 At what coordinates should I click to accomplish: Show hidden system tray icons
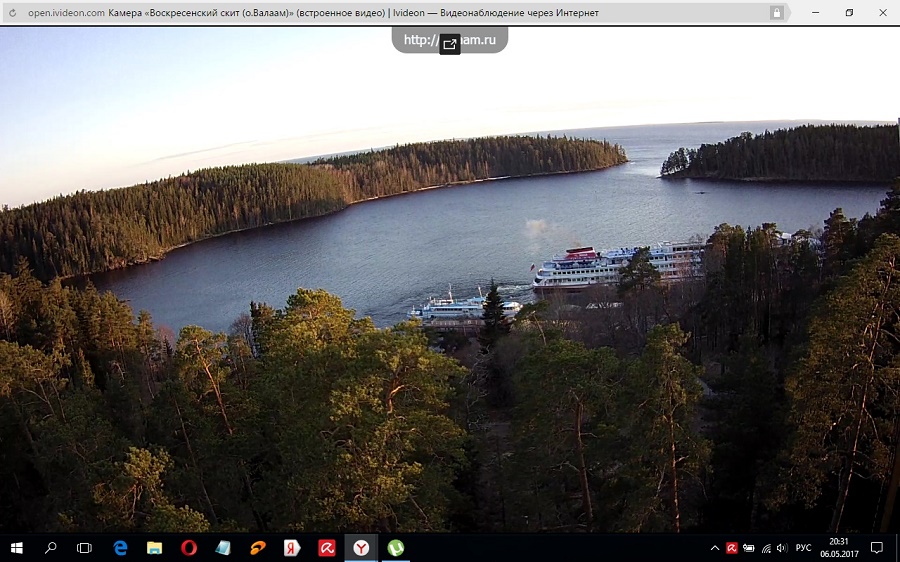(715, 548)
